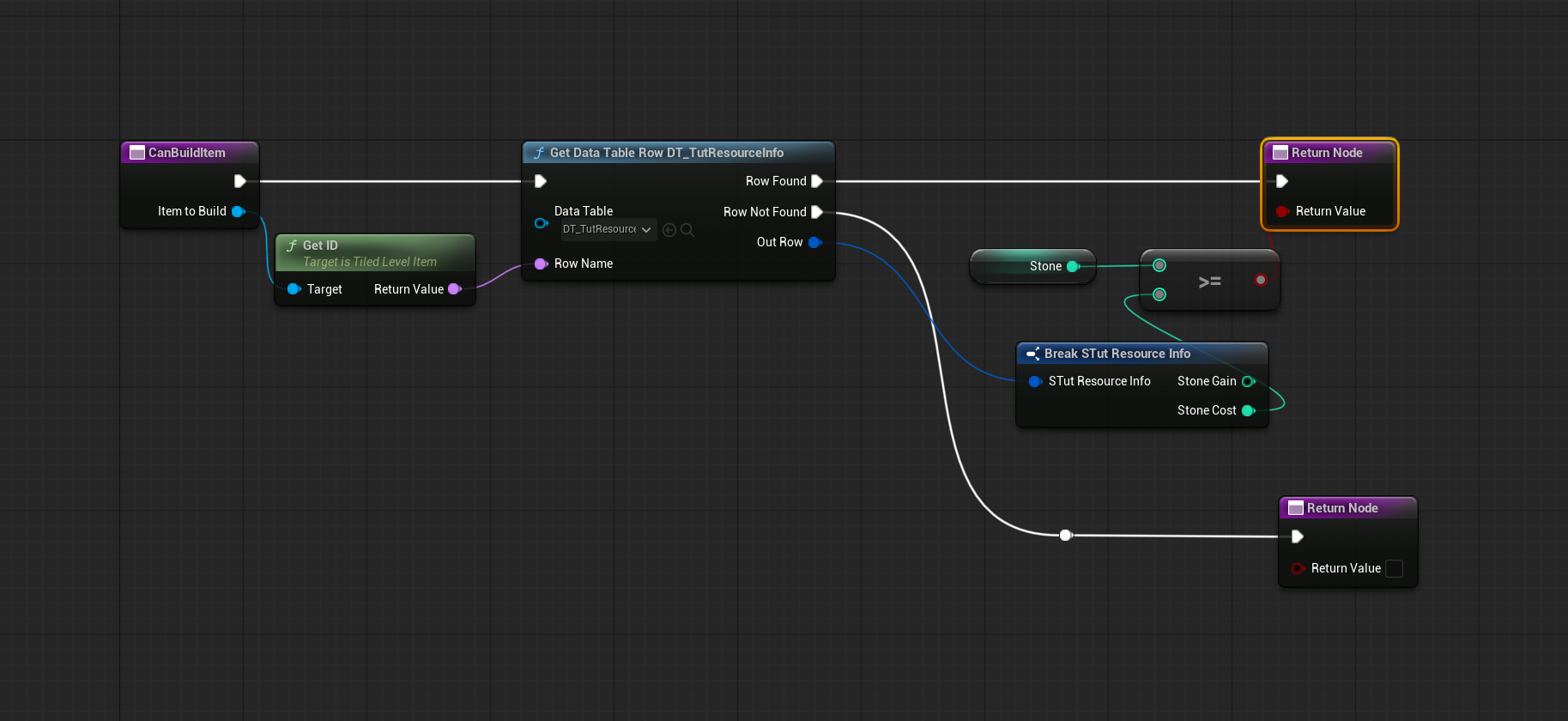Click the Item to Build output pin
Image resolution: width=1568 pixels, height=721 pixels.
tap(238, 212)
